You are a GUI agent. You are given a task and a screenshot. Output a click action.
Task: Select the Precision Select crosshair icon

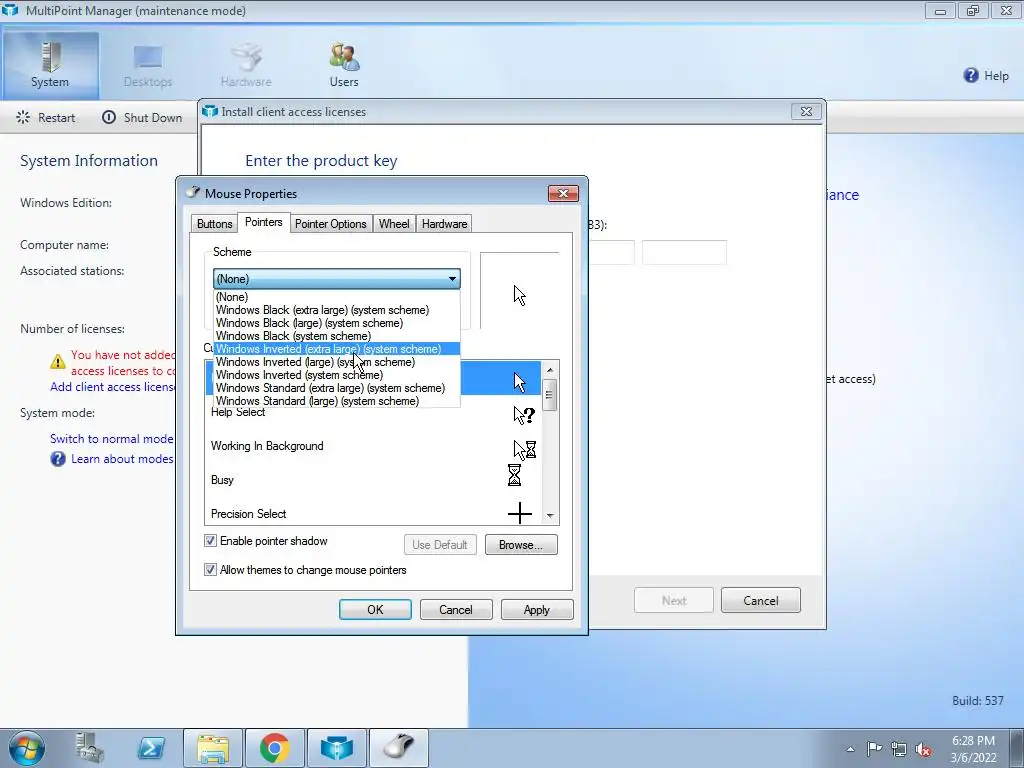[x=520, y=513]
